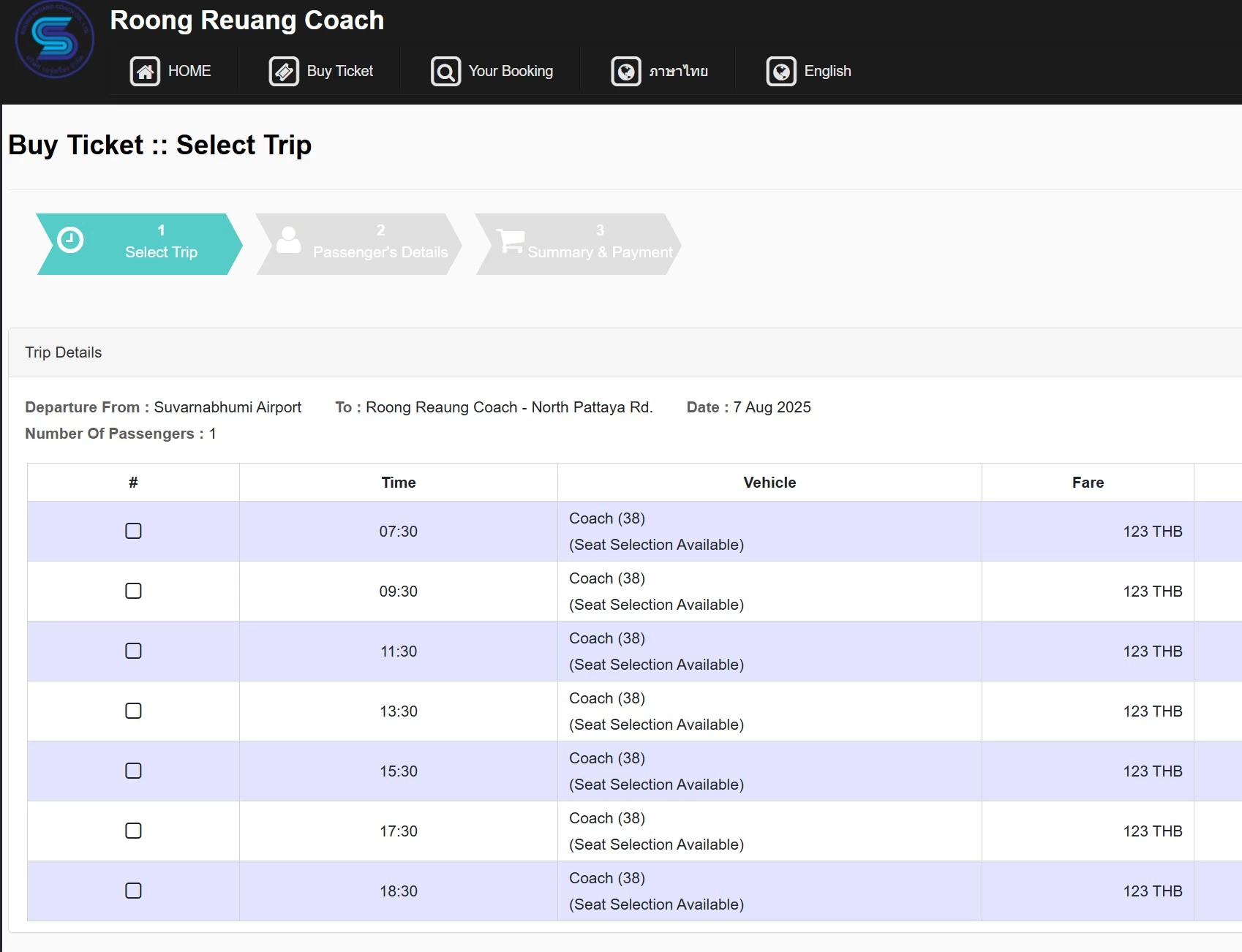Click the Date 7 Aug 2025 text
Screen dimensions: 1242x952
tap(749, 407)
